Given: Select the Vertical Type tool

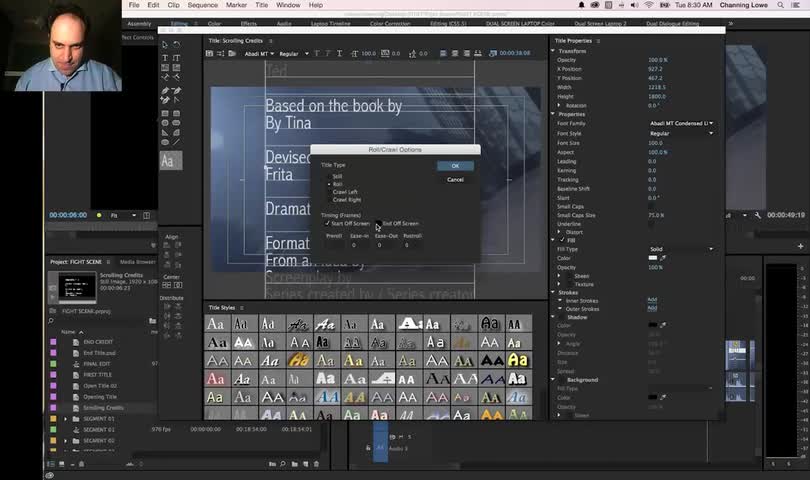Looking at the screenshot, I should click(177, 57).
